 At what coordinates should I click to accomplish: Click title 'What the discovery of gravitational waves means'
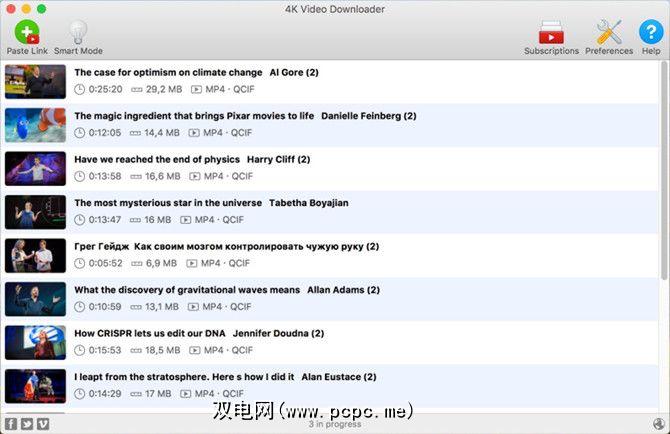click(x=187, y=290)
